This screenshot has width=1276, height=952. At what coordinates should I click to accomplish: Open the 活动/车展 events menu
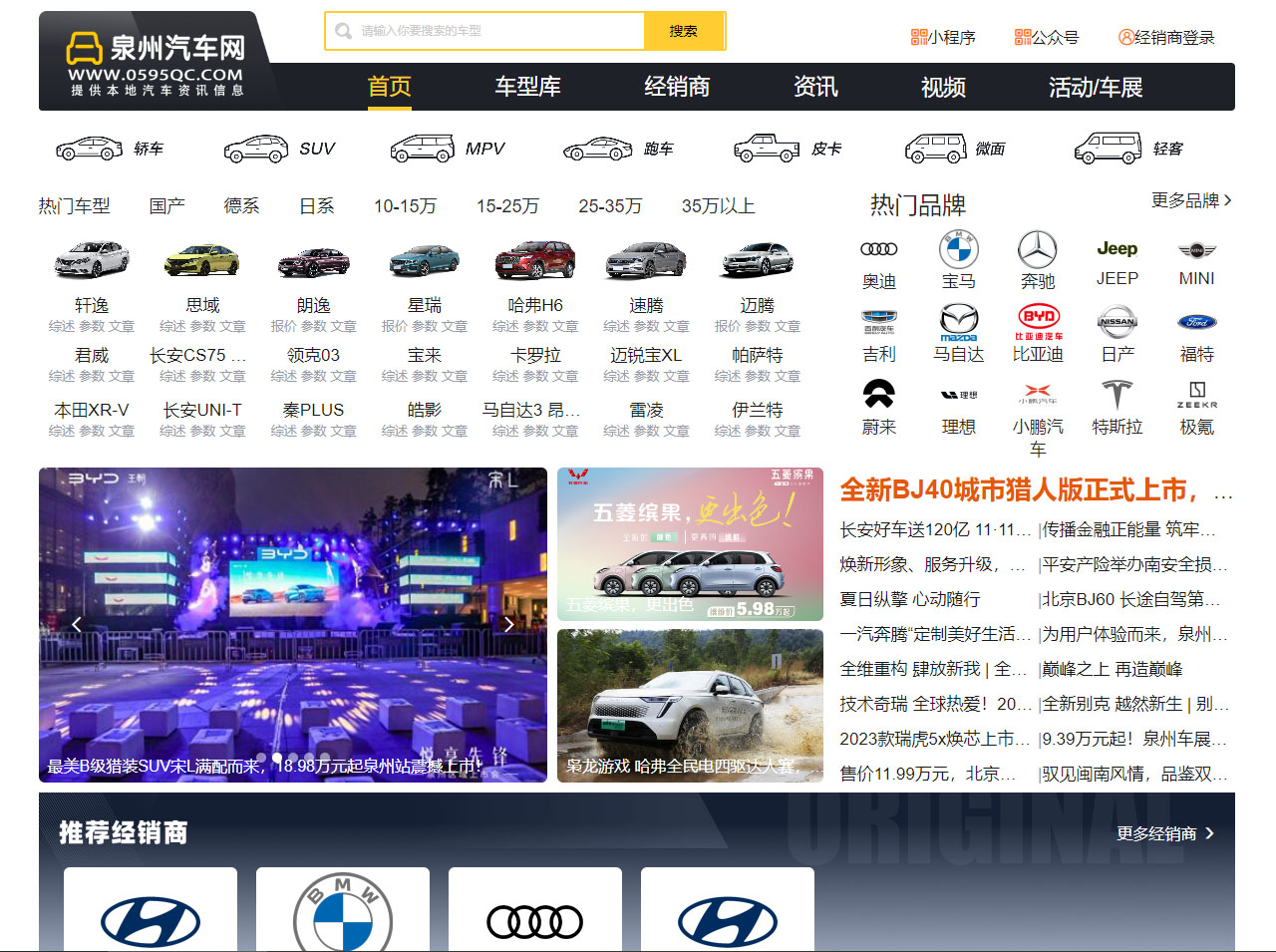(1096, 87)
